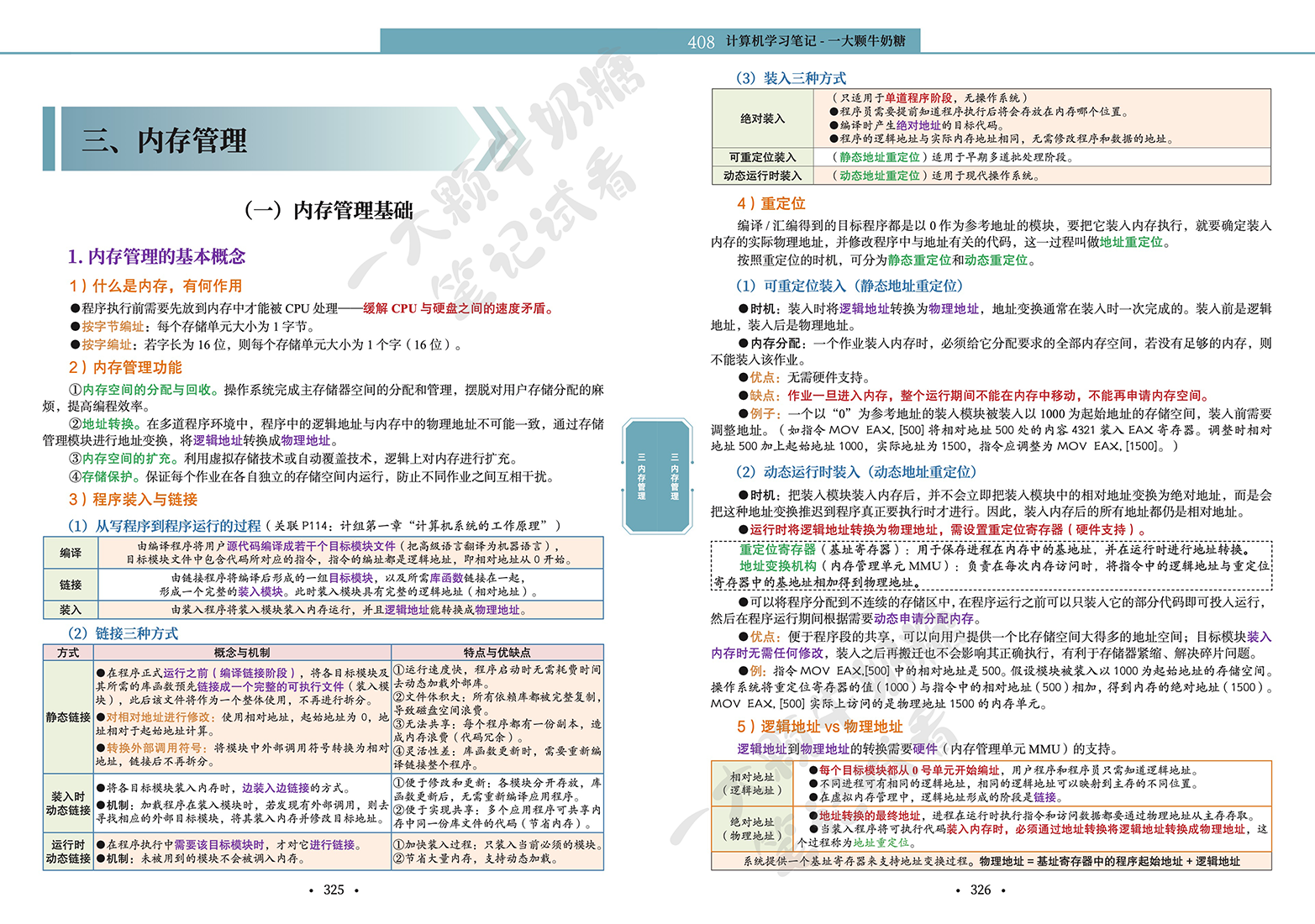Click the red text '地址转换的最终地址'

870,816
